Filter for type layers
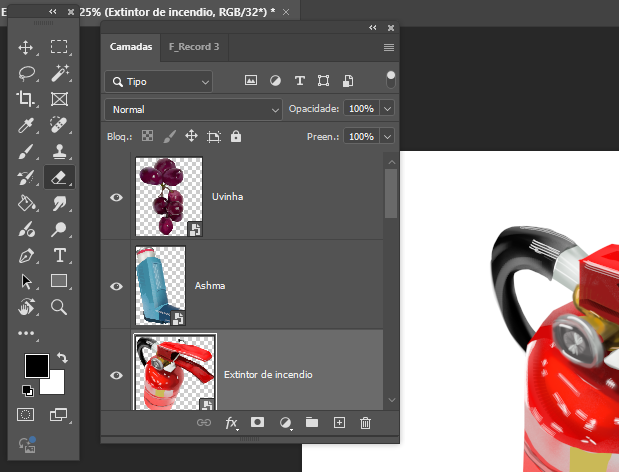Screen dimensions: 619x472 (300, 81)
